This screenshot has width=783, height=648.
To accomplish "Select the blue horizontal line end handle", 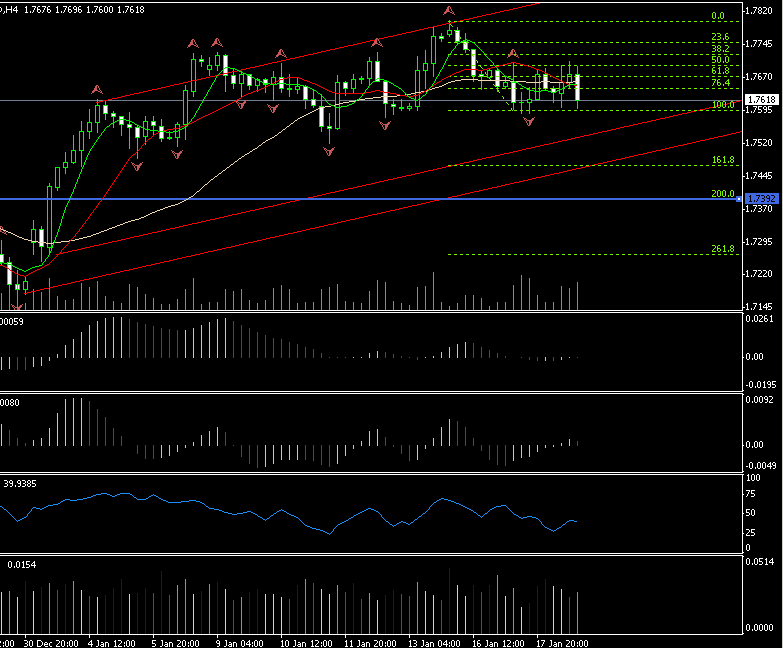I will [739, 199].
